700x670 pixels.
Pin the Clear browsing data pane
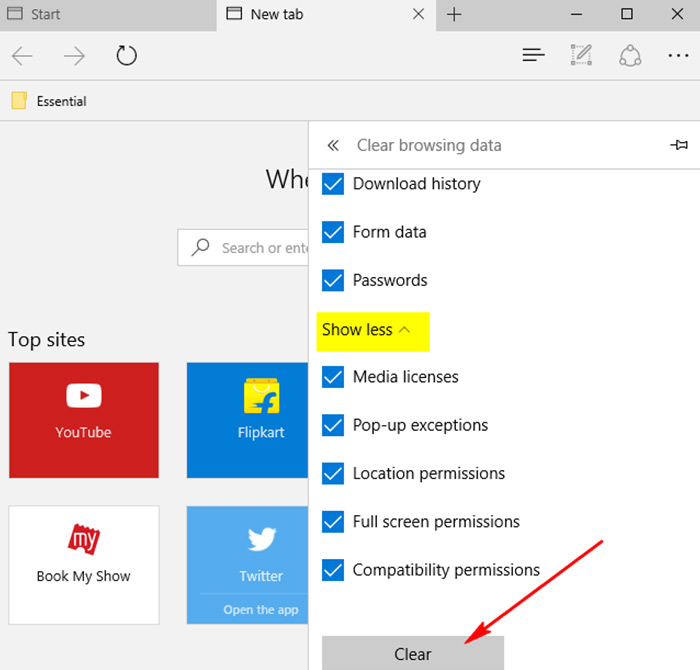click(x=679, y=145)
